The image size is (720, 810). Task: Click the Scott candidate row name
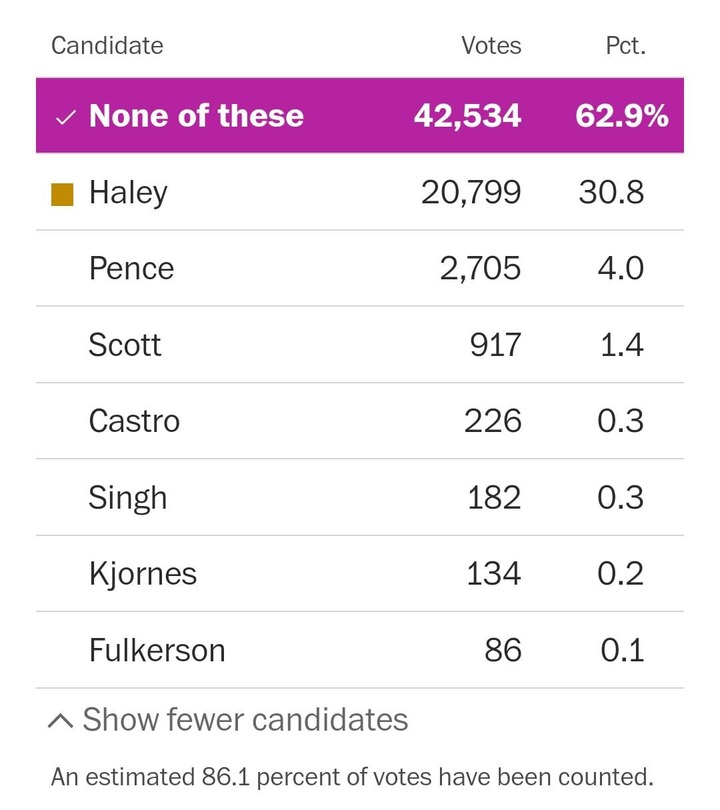tap(125, 345)
